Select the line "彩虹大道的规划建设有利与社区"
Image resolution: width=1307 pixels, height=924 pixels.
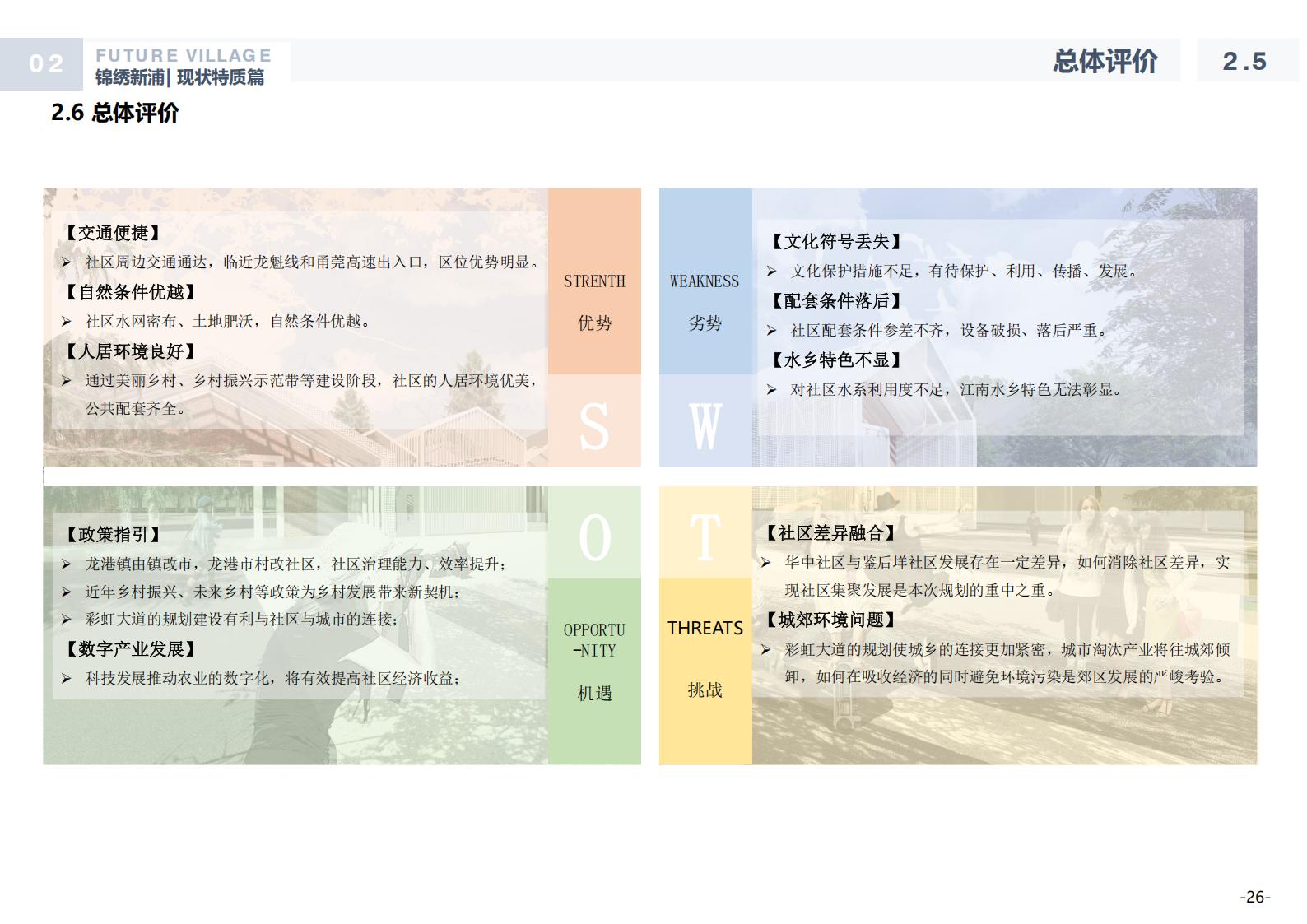coord(242,620)
